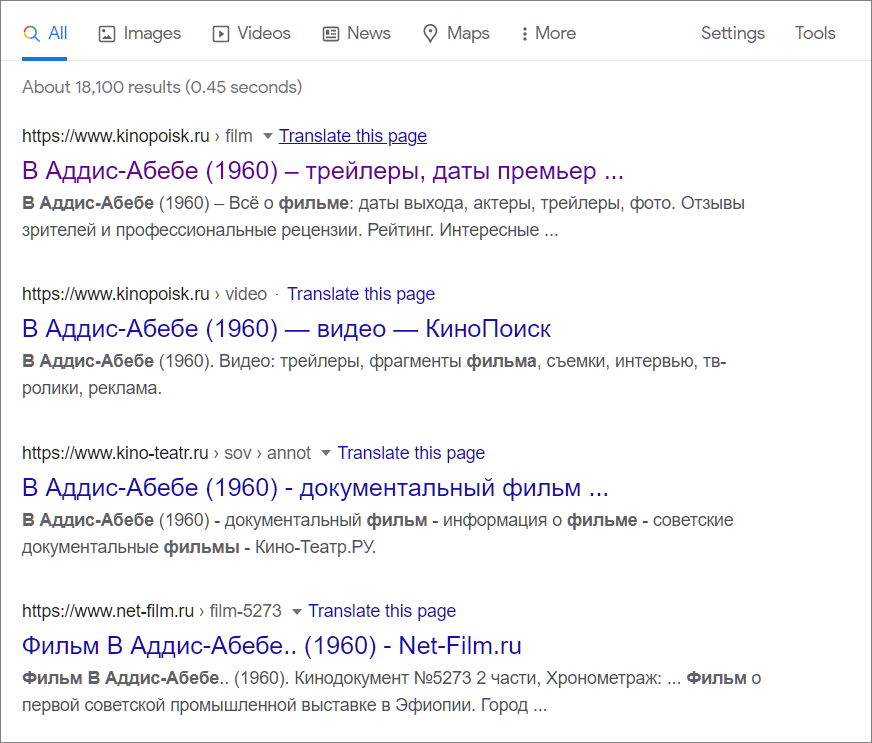This screenshot has height=743, width=872.
Task: Click the three-dot More icon
Action: 524,34
